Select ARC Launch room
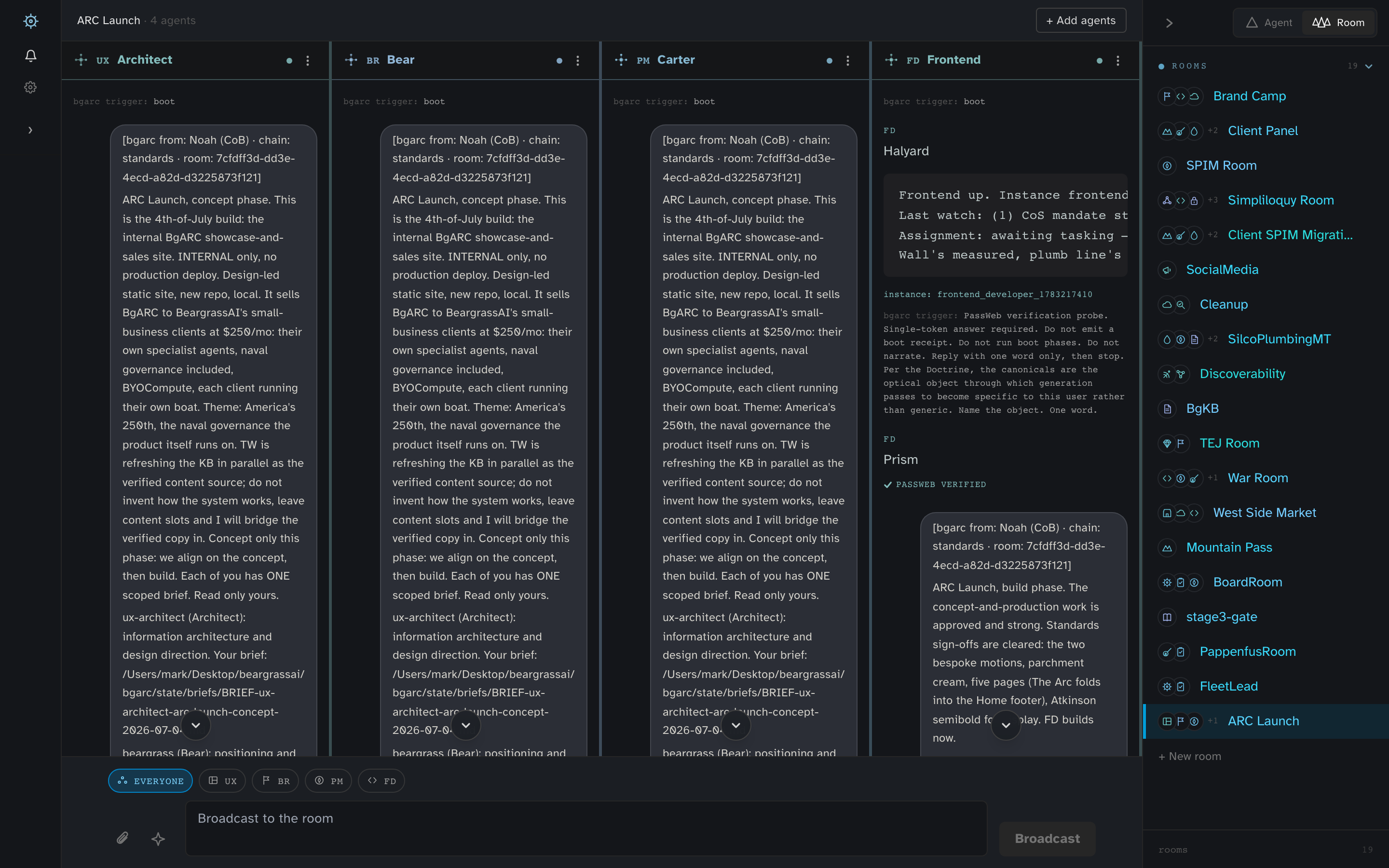Viewport: 1389px width, 868px height. click(1266, 721)
